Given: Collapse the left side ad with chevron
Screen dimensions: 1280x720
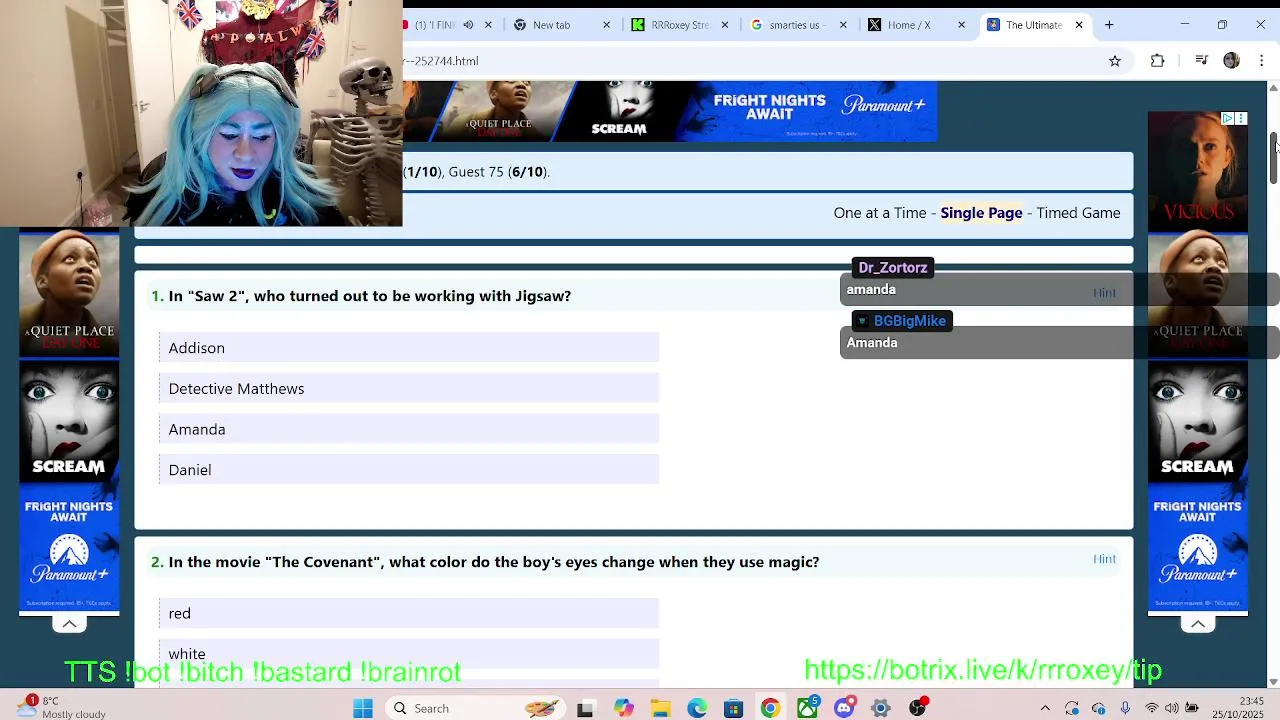Looking at the screenshot, I should point(69,624).
